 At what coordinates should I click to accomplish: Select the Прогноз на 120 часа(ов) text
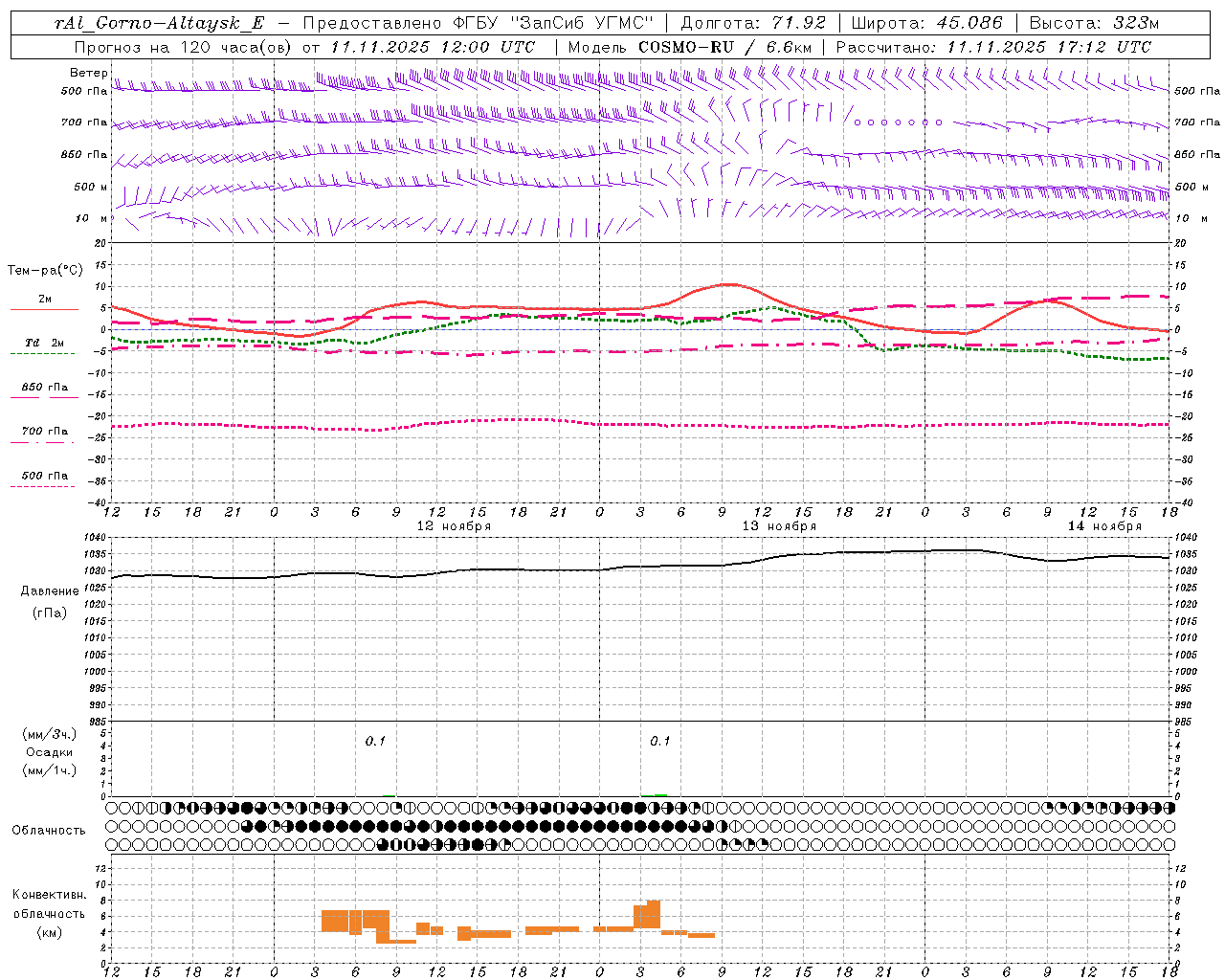(184, 46)
